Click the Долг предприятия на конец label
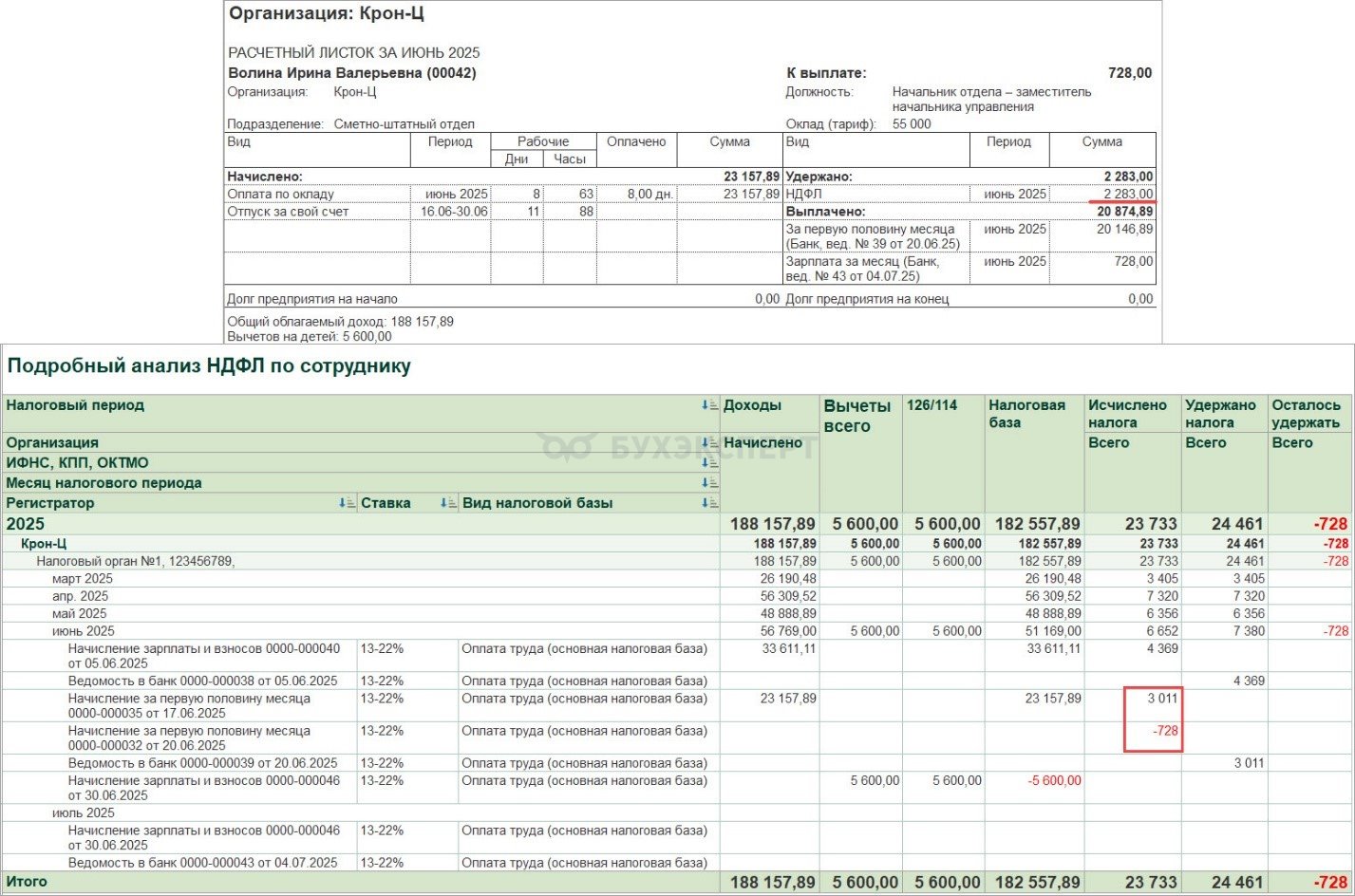 click(x=867, y=299)
